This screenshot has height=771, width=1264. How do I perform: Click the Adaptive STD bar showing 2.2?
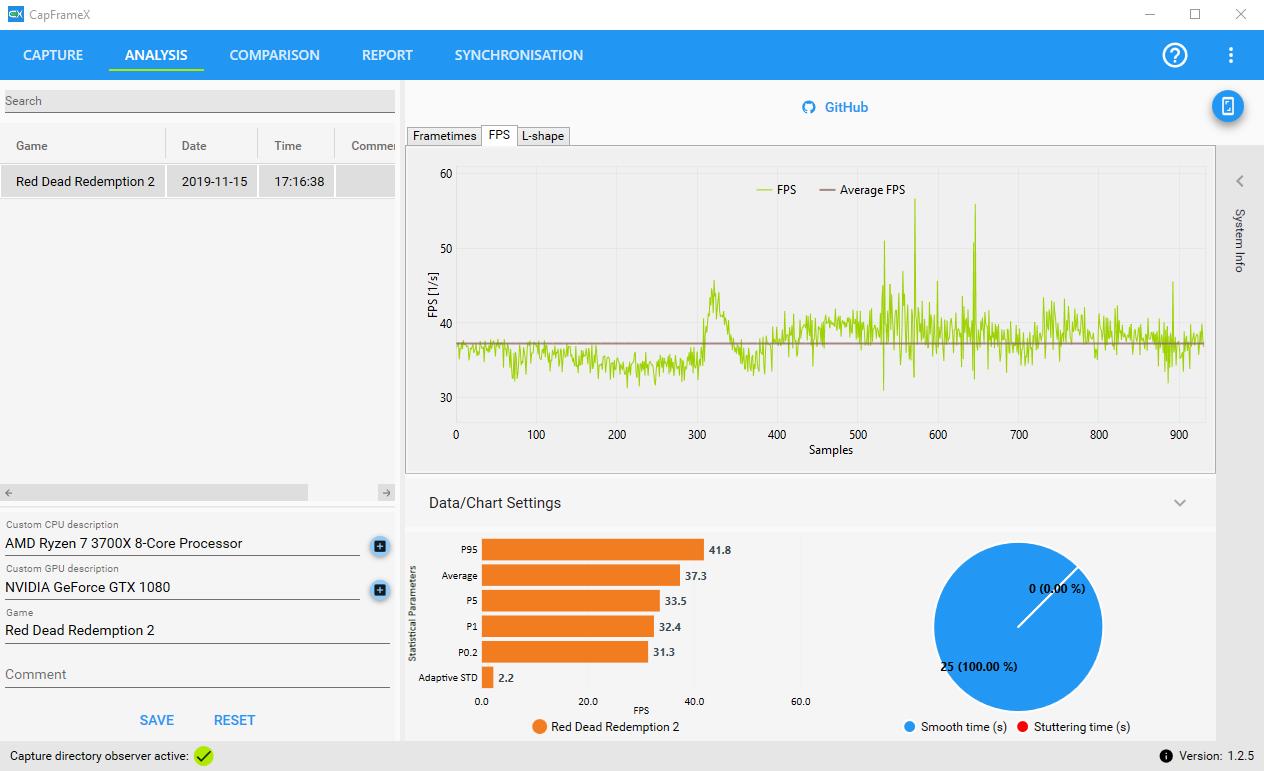point(488,677)
